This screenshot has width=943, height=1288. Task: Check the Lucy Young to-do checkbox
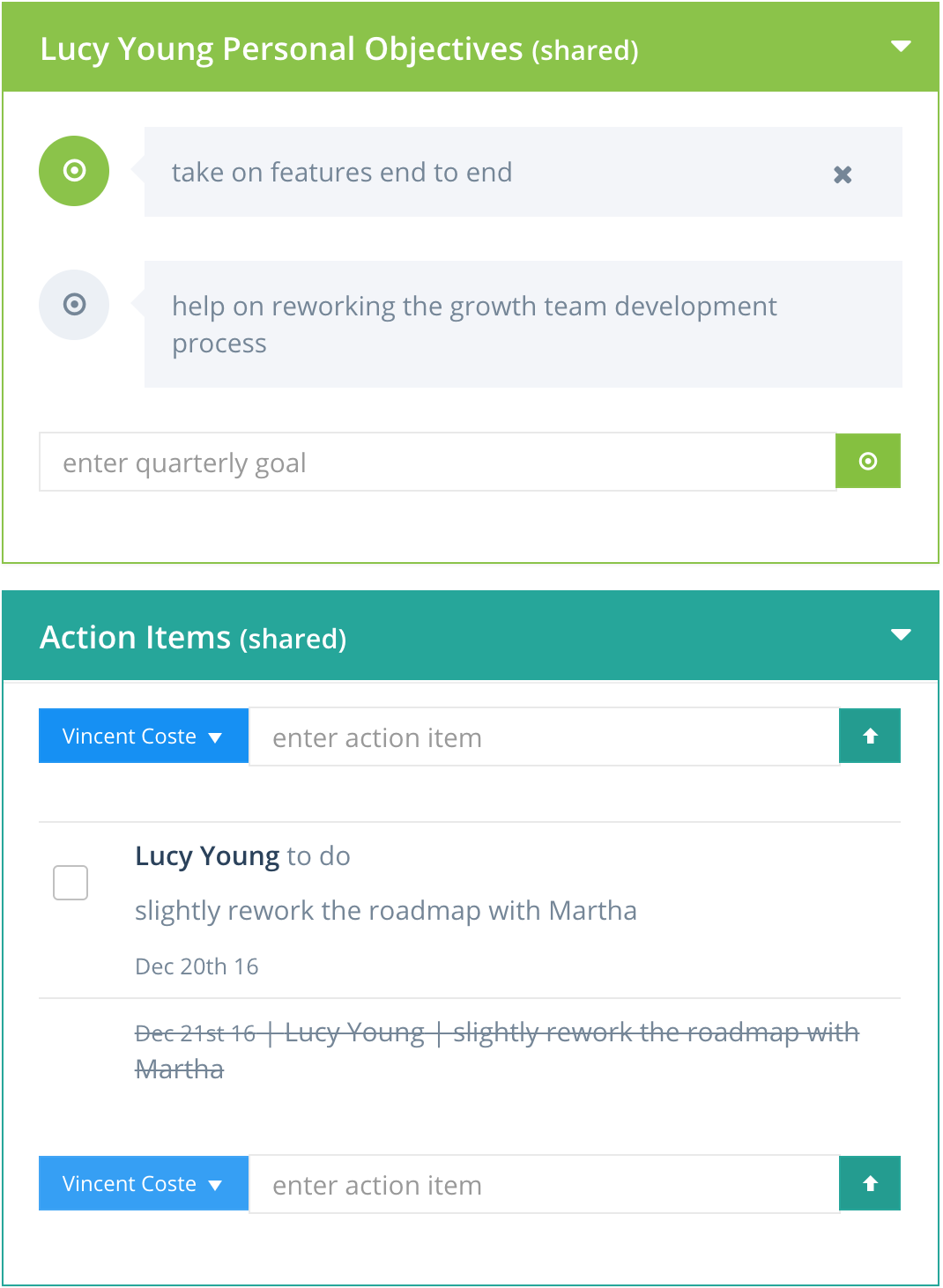click(71, 883)
